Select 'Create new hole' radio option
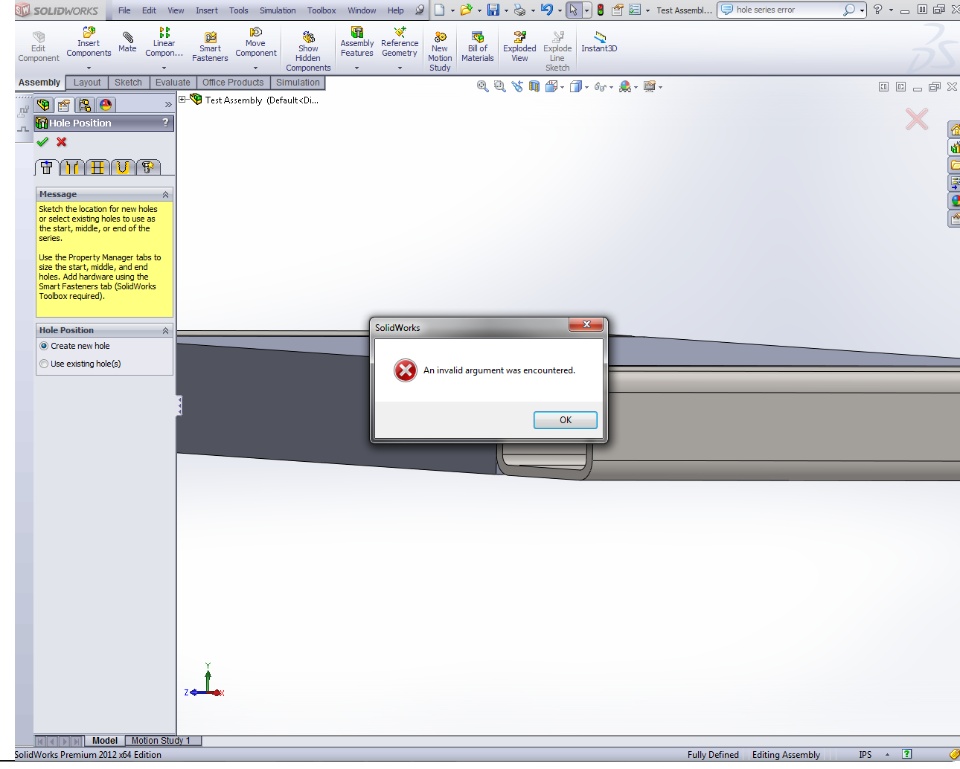 tap(44, 346)
